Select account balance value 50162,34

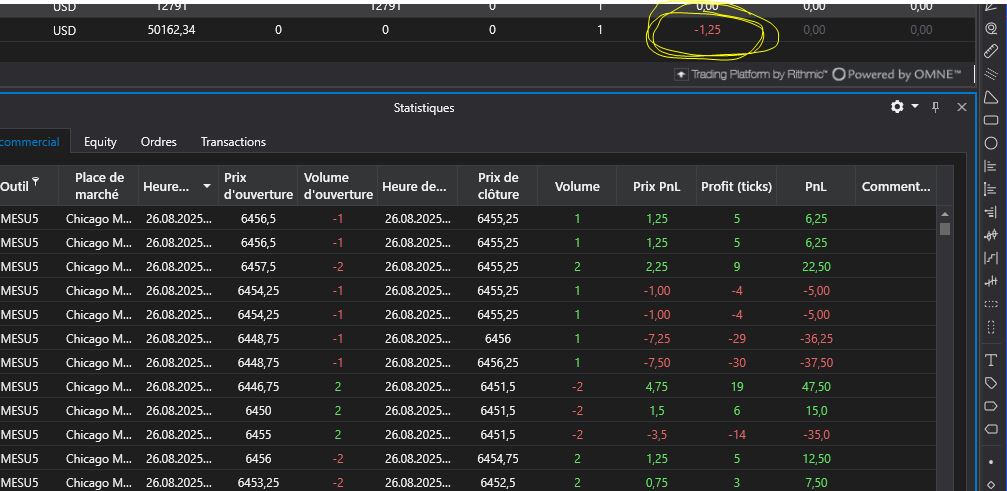click(x=171, y=30)
